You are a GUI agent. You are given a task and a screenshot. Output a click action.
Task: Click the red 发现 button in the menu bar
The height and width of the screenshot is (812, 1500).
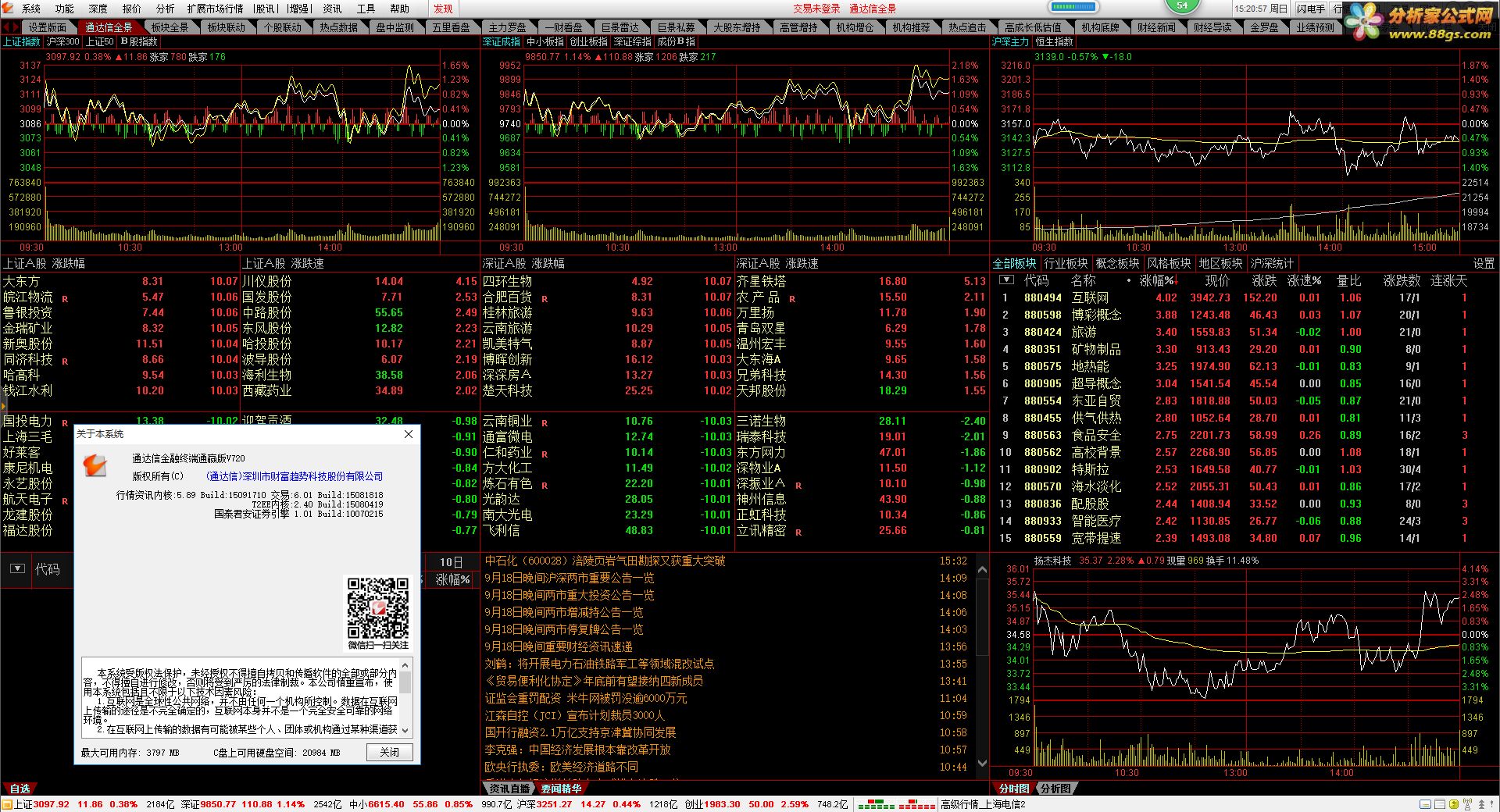click(443, 9)
